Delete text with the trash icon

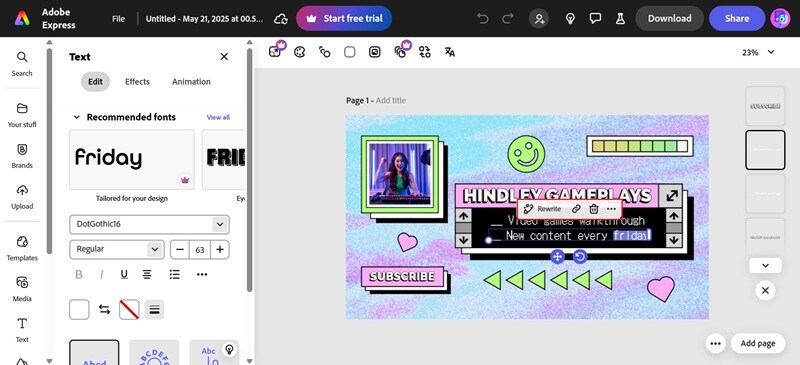point(593,209)
